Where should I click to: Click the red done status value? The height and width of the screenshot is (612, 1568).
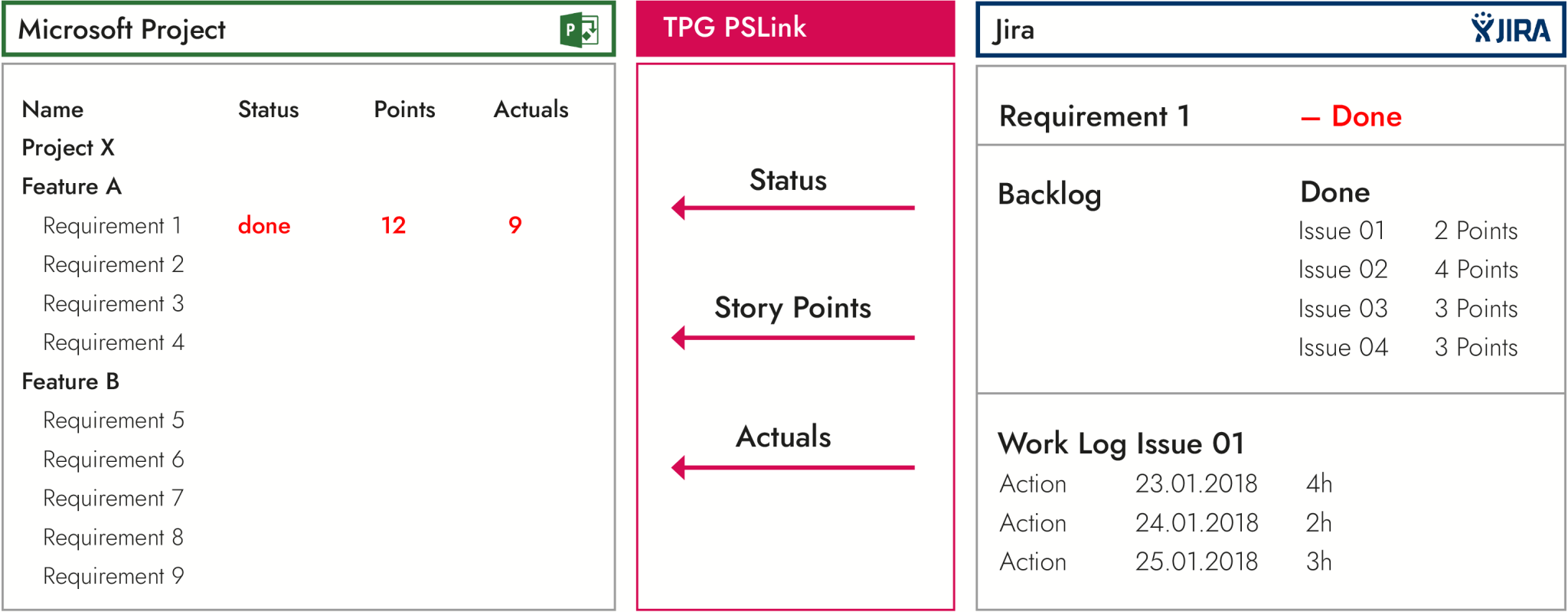tap(264, 226)
